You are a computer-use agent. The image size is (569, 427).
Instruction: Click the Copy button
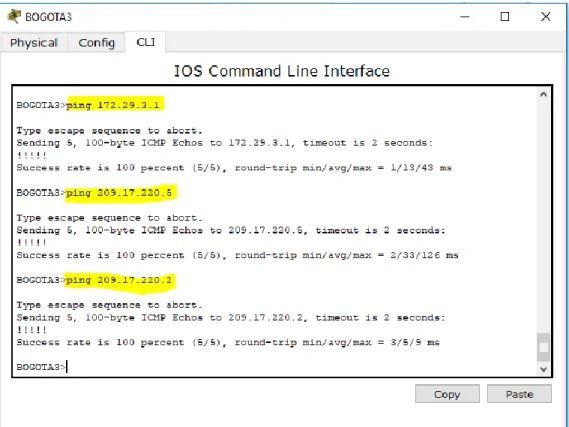(447, 394)
